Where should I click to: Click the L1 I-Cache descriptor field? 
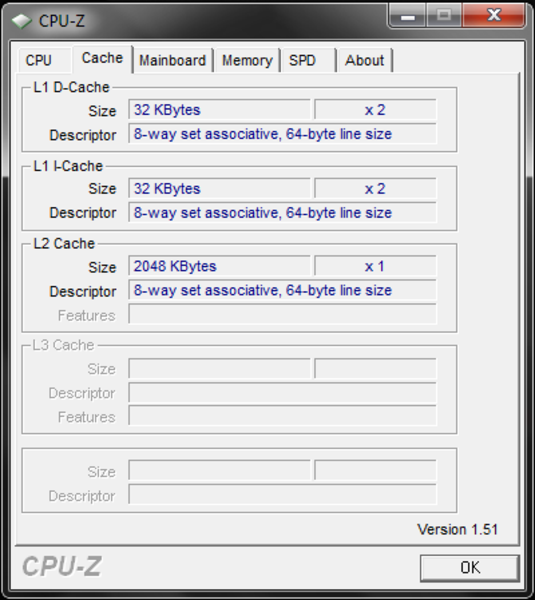click(282, 213)
